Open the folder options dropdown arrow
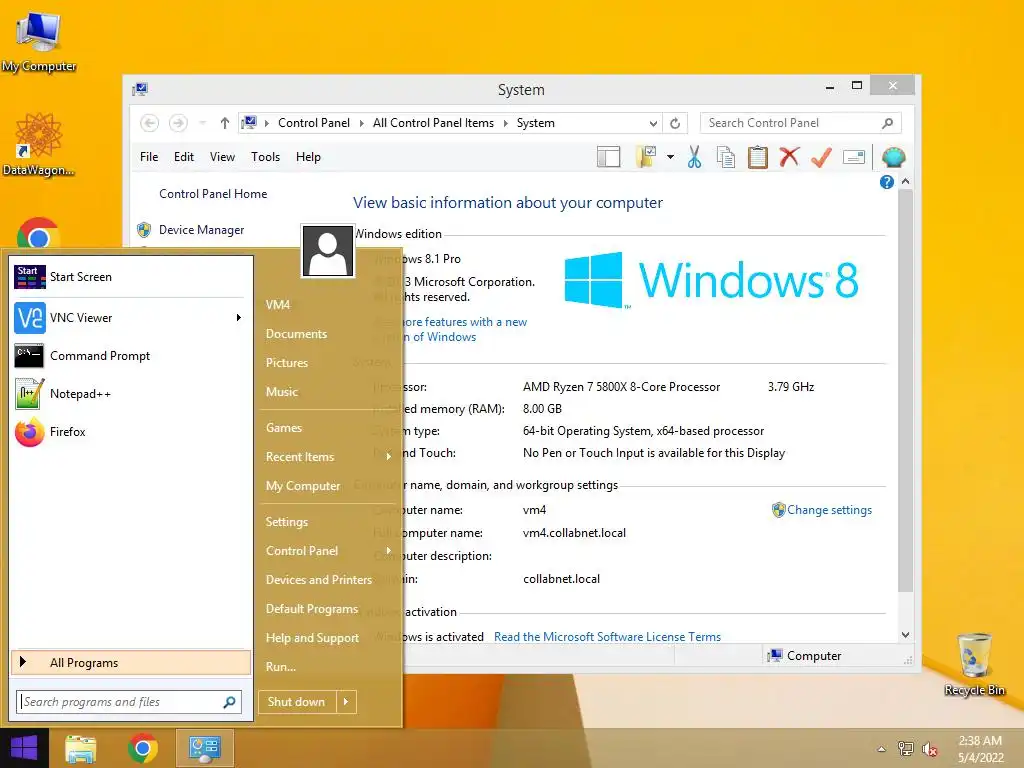The height and width of the screenshot is (768, 1024). (x=671, y=157)
